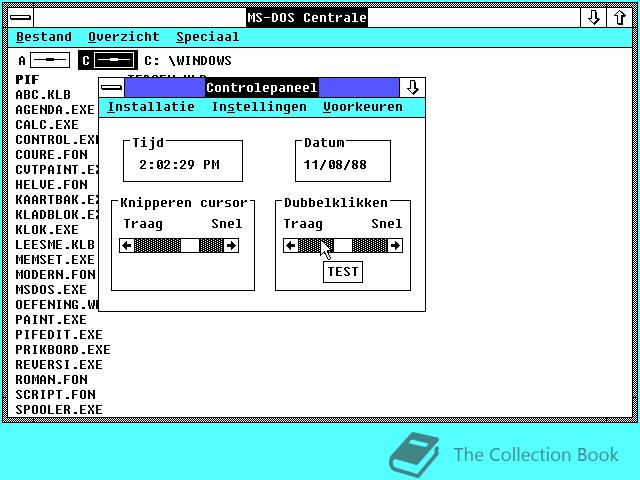This screenshot has height=480, width=640.
Task: Select ROMAN.FON in file list
Action: click(x=51, y=380)
